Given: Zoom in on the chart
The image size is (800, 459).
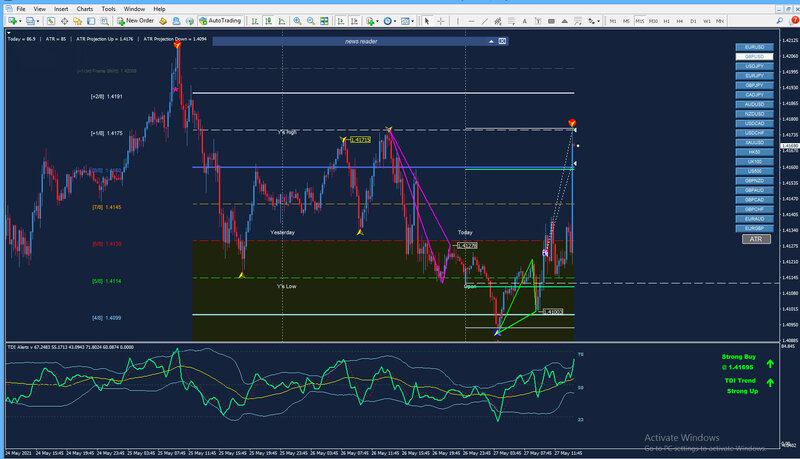Looking at the screenshot, I should point(297,21).
